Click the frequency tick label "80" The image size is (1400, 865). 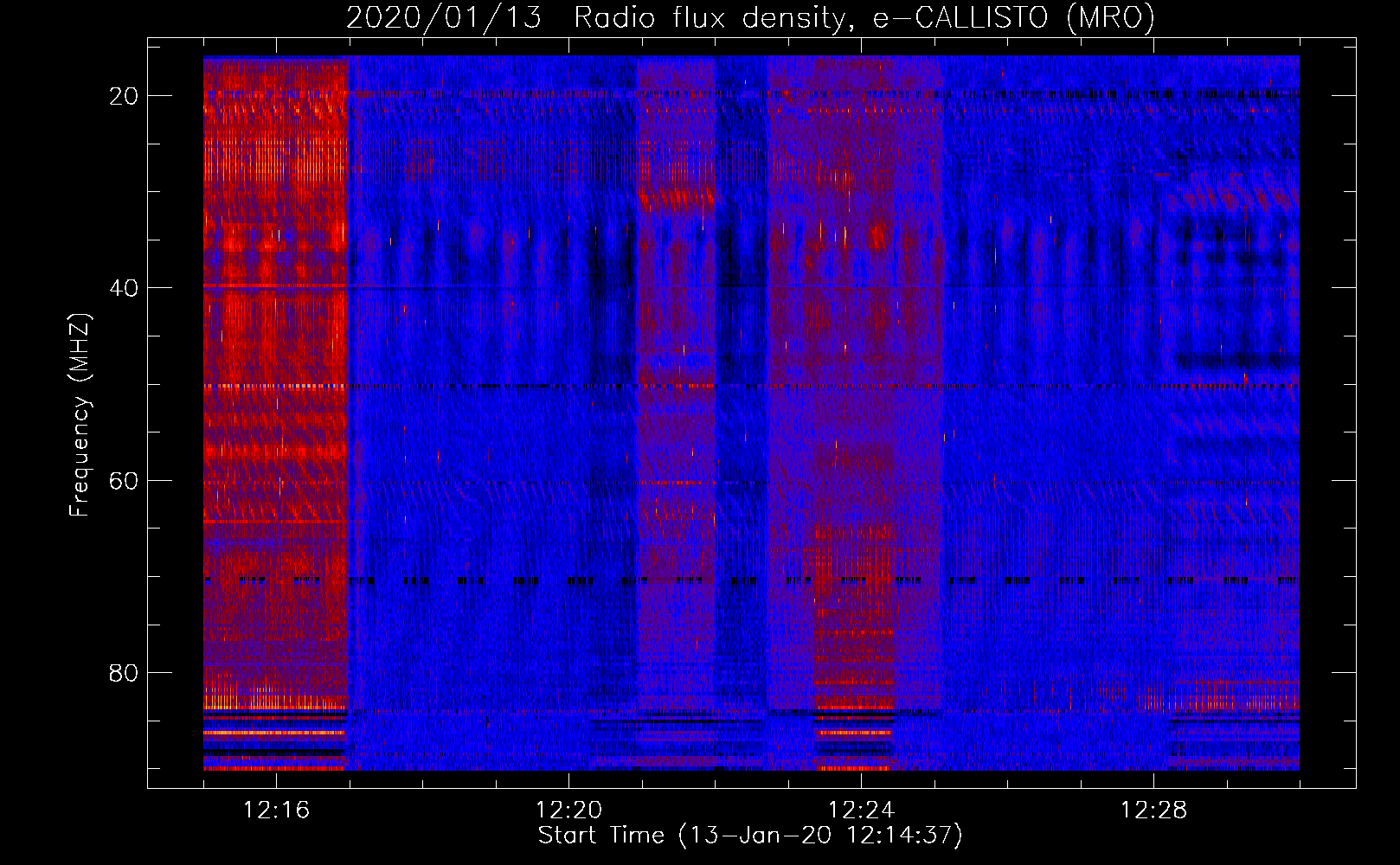(x=125, y=672)
